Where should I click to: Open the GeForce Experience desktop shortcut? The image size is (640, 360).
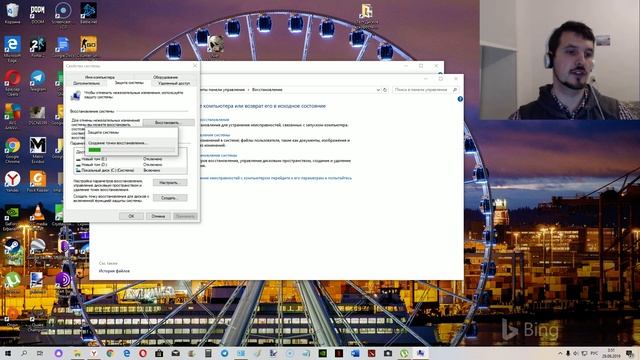pyautogui.click(x=12, y=217)
